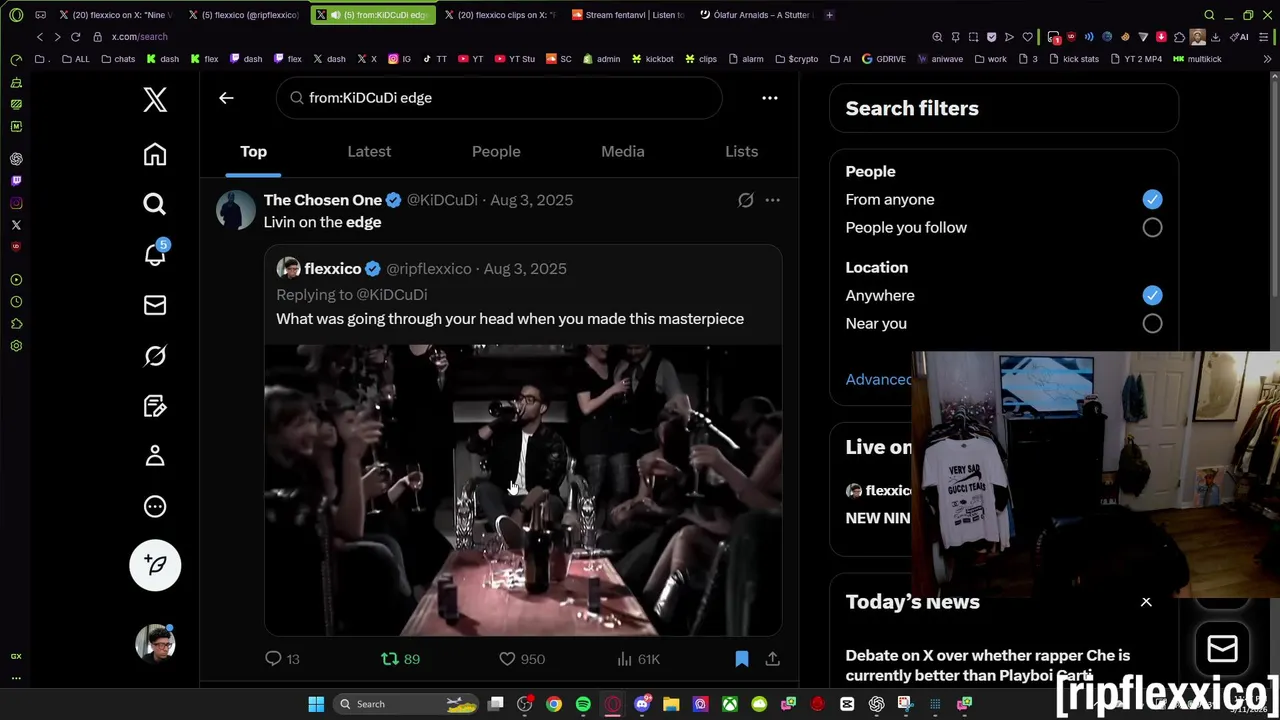Open search options three-dot menu
Screen dimensions: 1280x720
pos(770,98)
